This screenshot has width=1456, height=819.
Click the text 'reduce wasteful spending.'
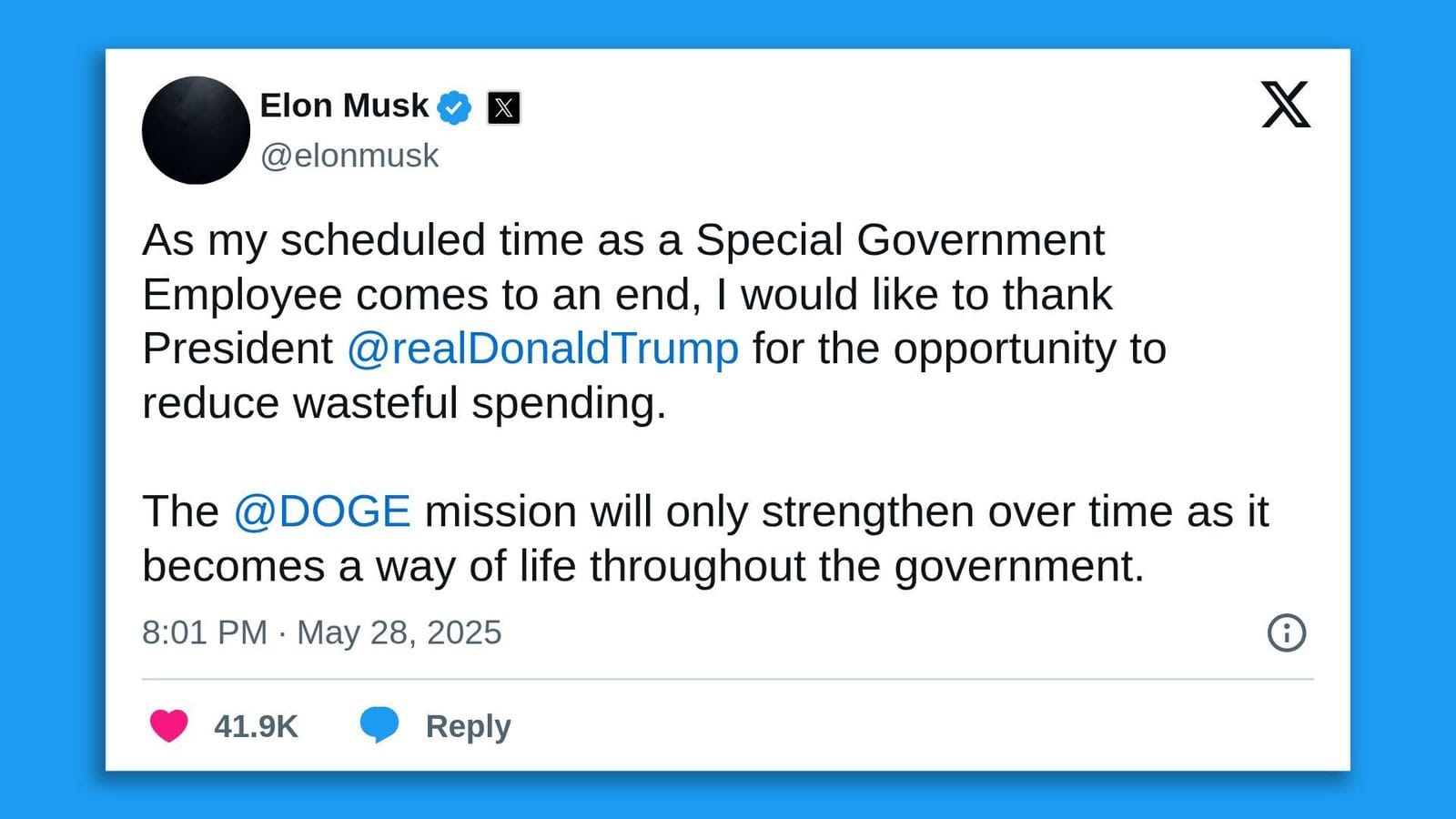[x=404, y=403]
